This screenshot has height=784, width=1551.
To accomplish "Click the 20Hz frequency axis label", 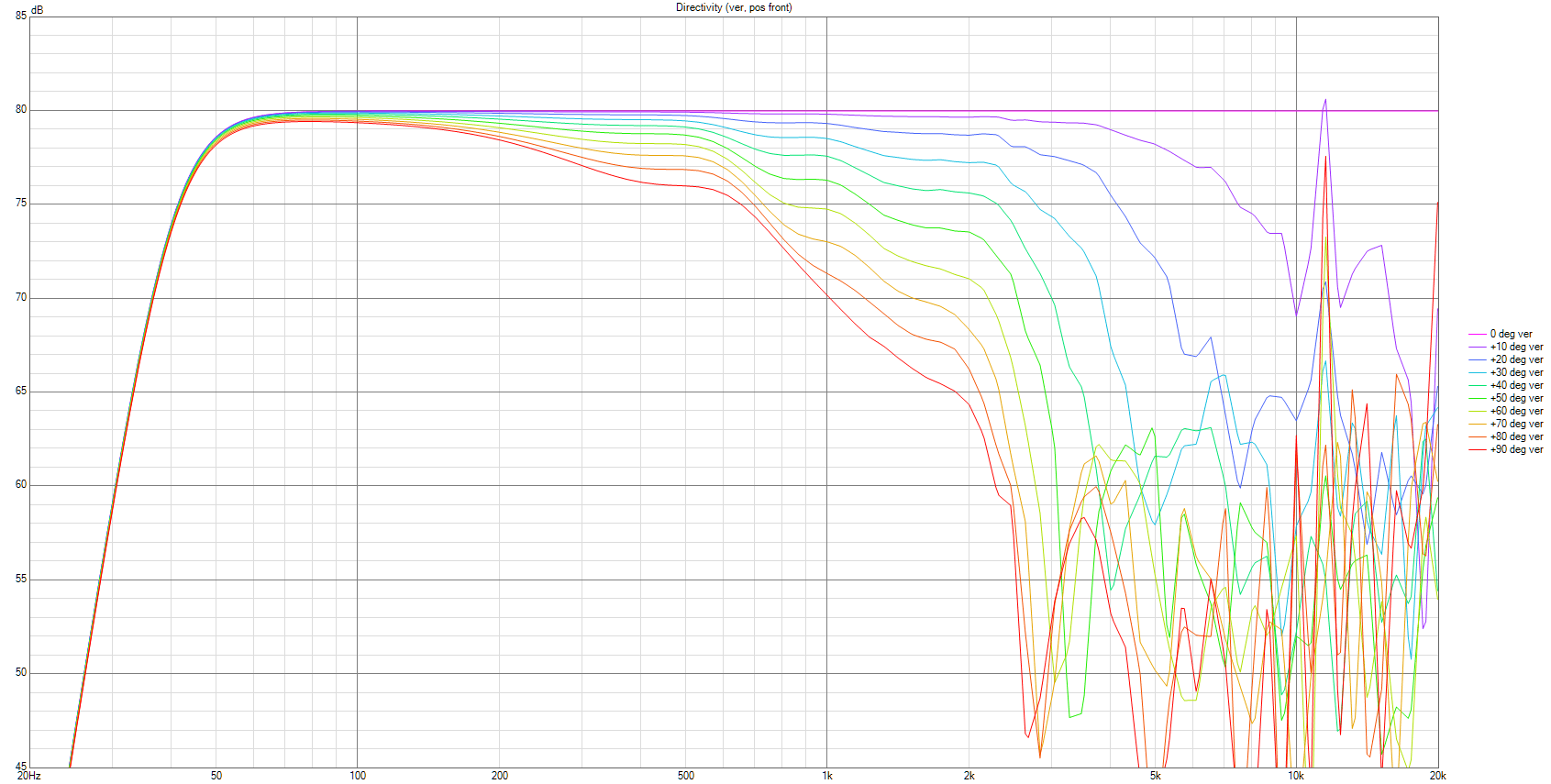I will [29, 776].
